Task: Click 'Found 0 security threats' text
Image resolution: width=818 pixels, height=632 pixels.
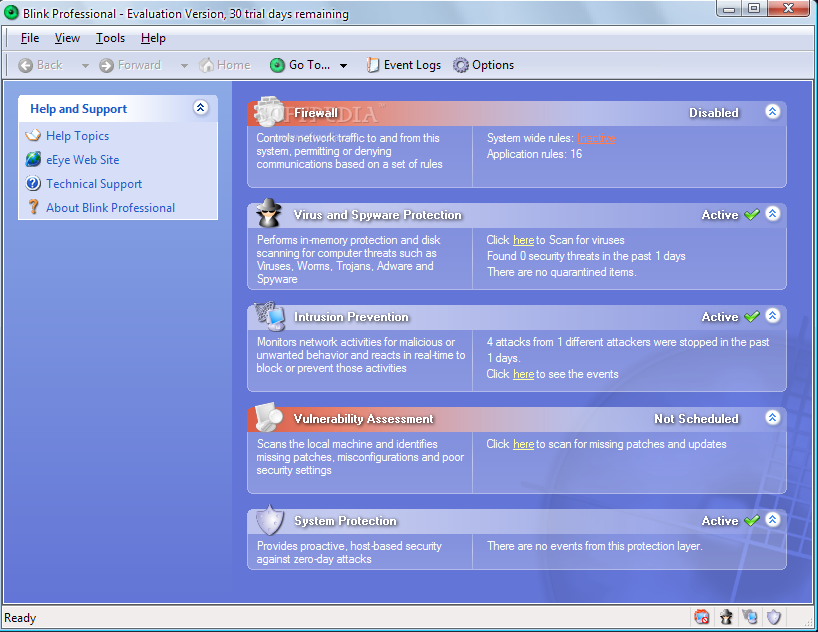Action: coord(586,256)
